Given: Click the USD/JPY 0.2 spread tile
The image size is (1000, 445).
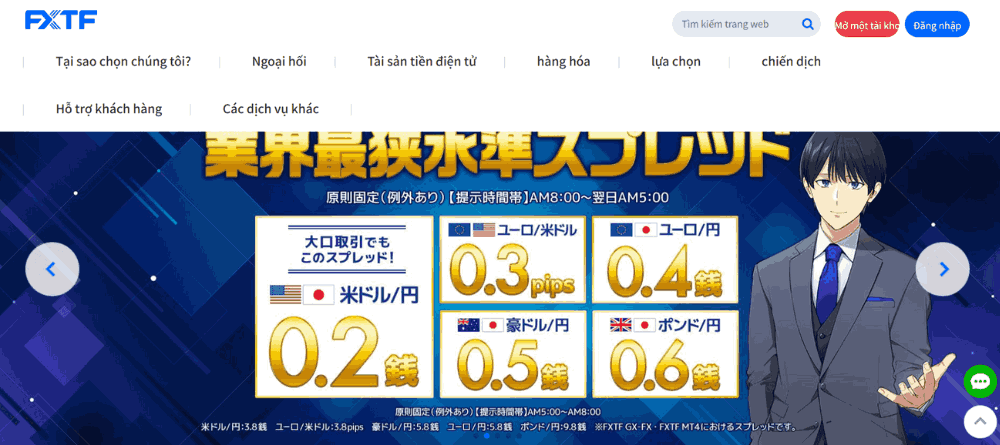Looking at the screenshot, I should click(344, 307).
